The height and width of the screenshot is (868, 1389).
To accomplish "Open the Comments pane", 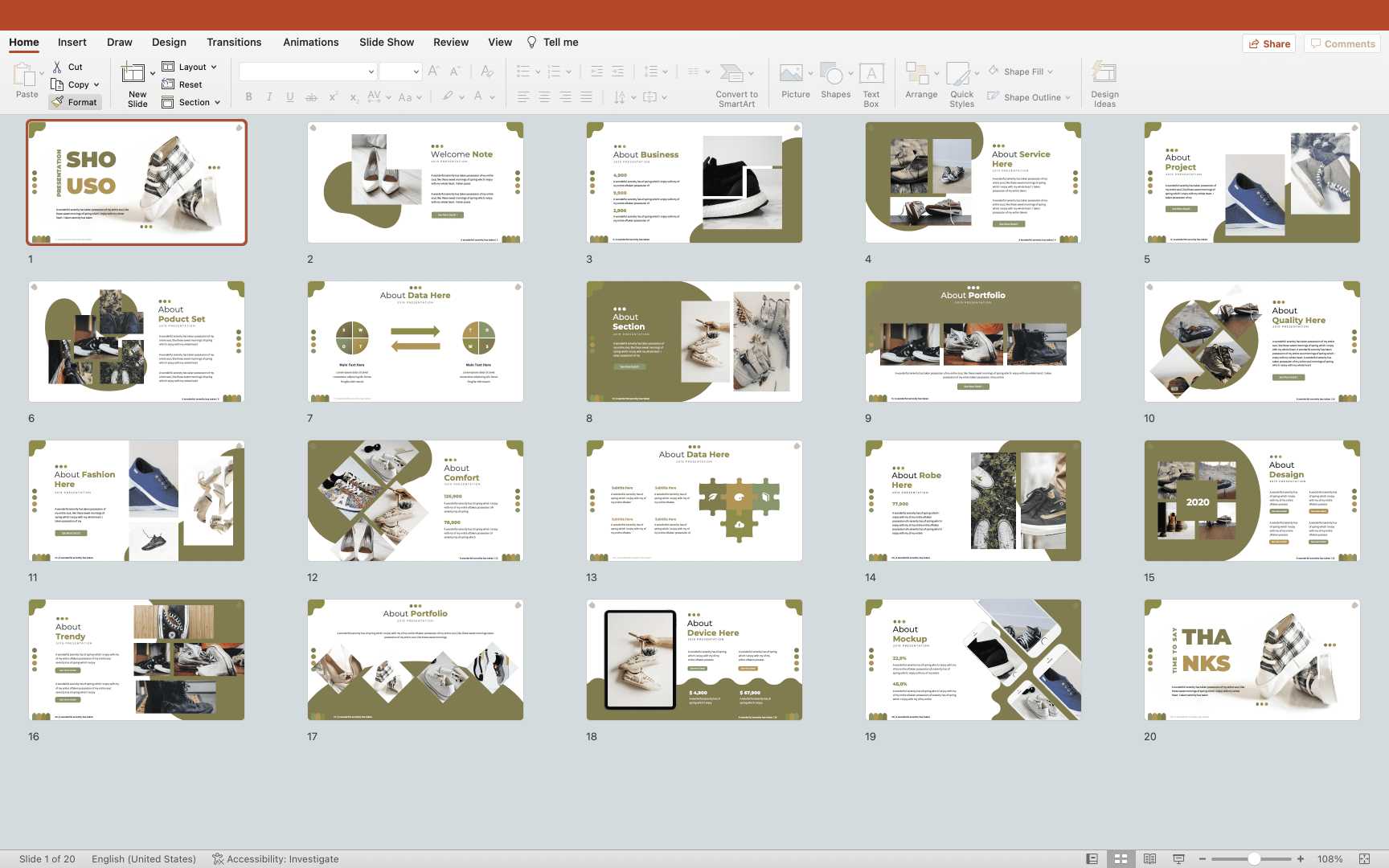I will click(1342, 43).
